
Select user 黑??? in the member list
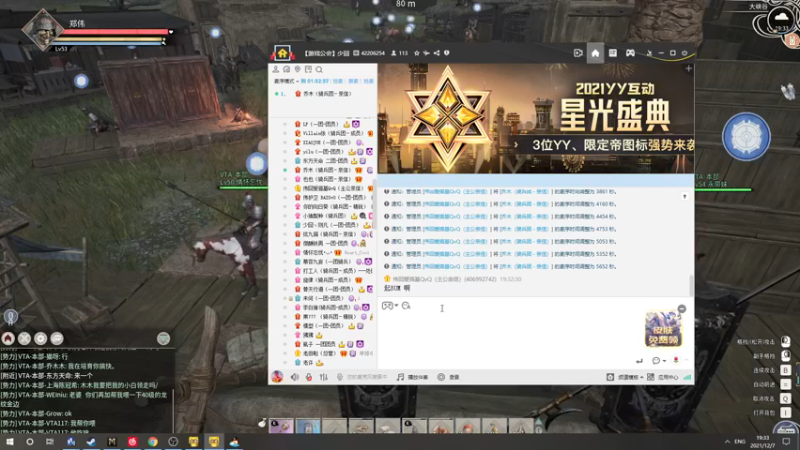[x=333, y=317]
